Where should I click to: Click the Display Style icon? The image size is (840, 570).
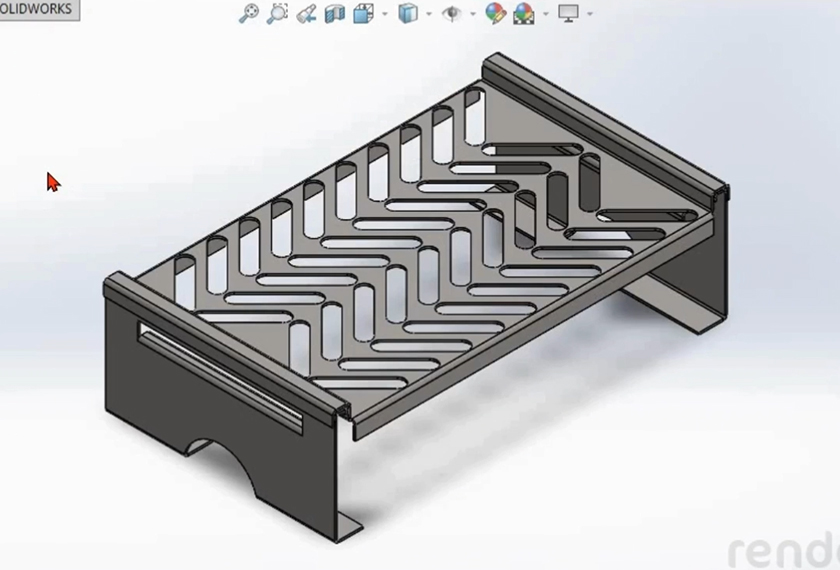pyautogui.click(x=408, y=13)
